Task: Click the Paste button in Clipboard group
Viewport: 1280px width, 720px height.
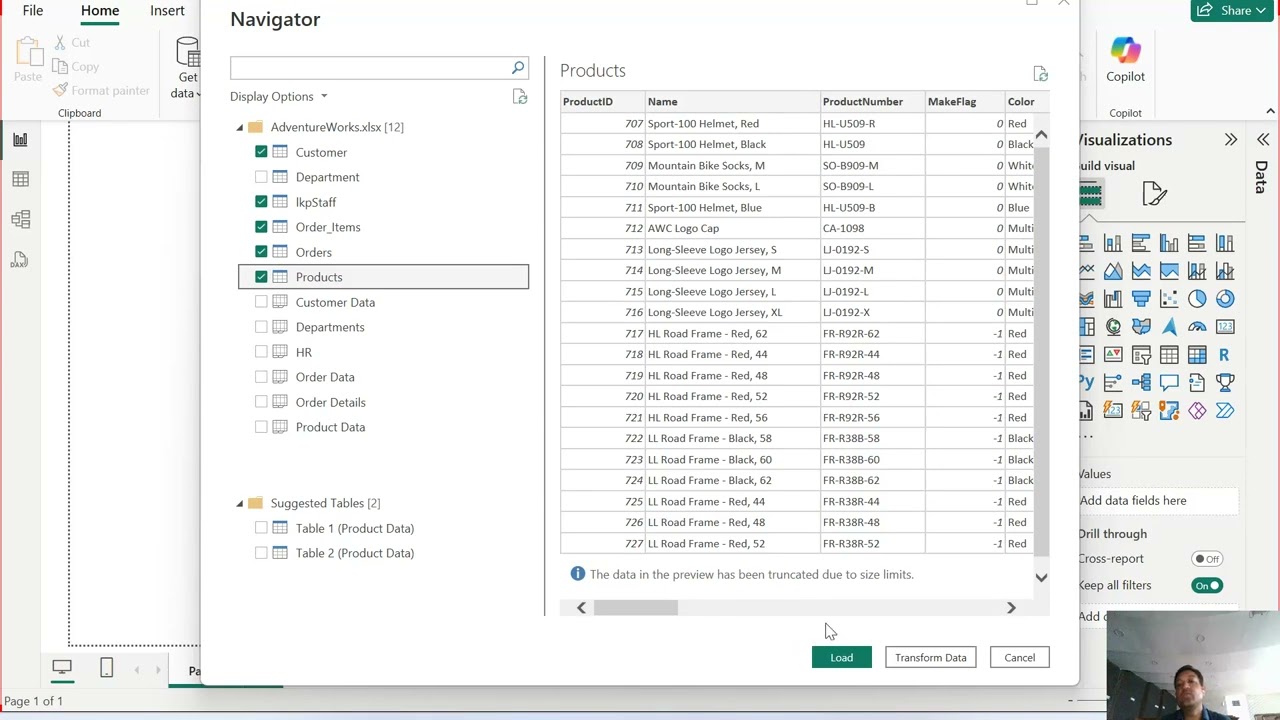Action: tap(28, 60)
